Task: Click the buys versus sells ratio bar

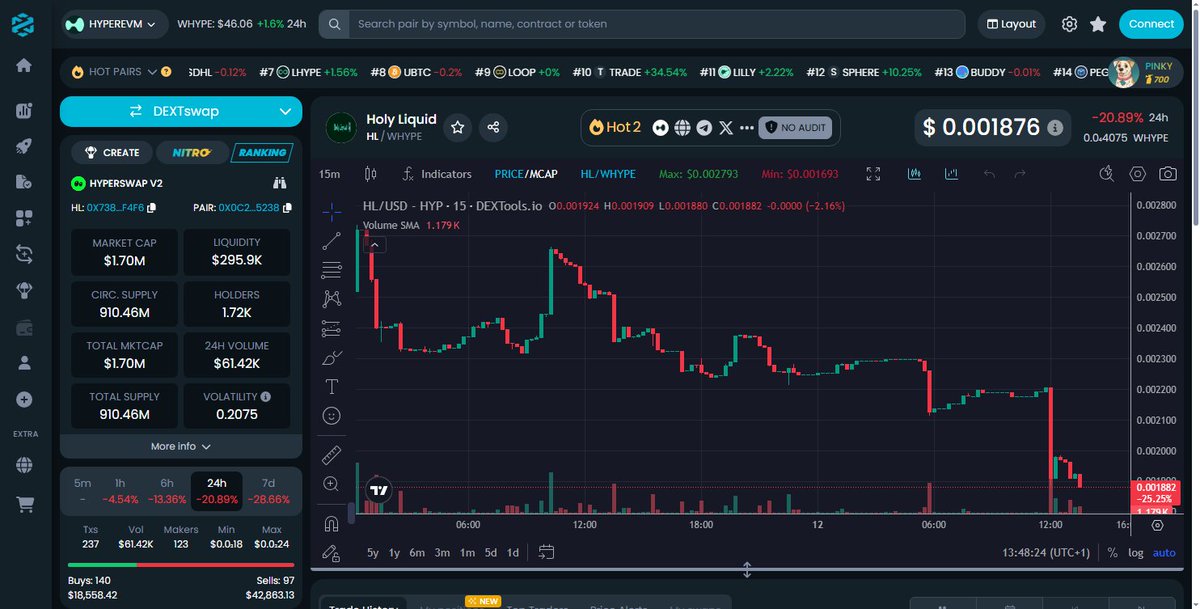Action: coord(181,565)
